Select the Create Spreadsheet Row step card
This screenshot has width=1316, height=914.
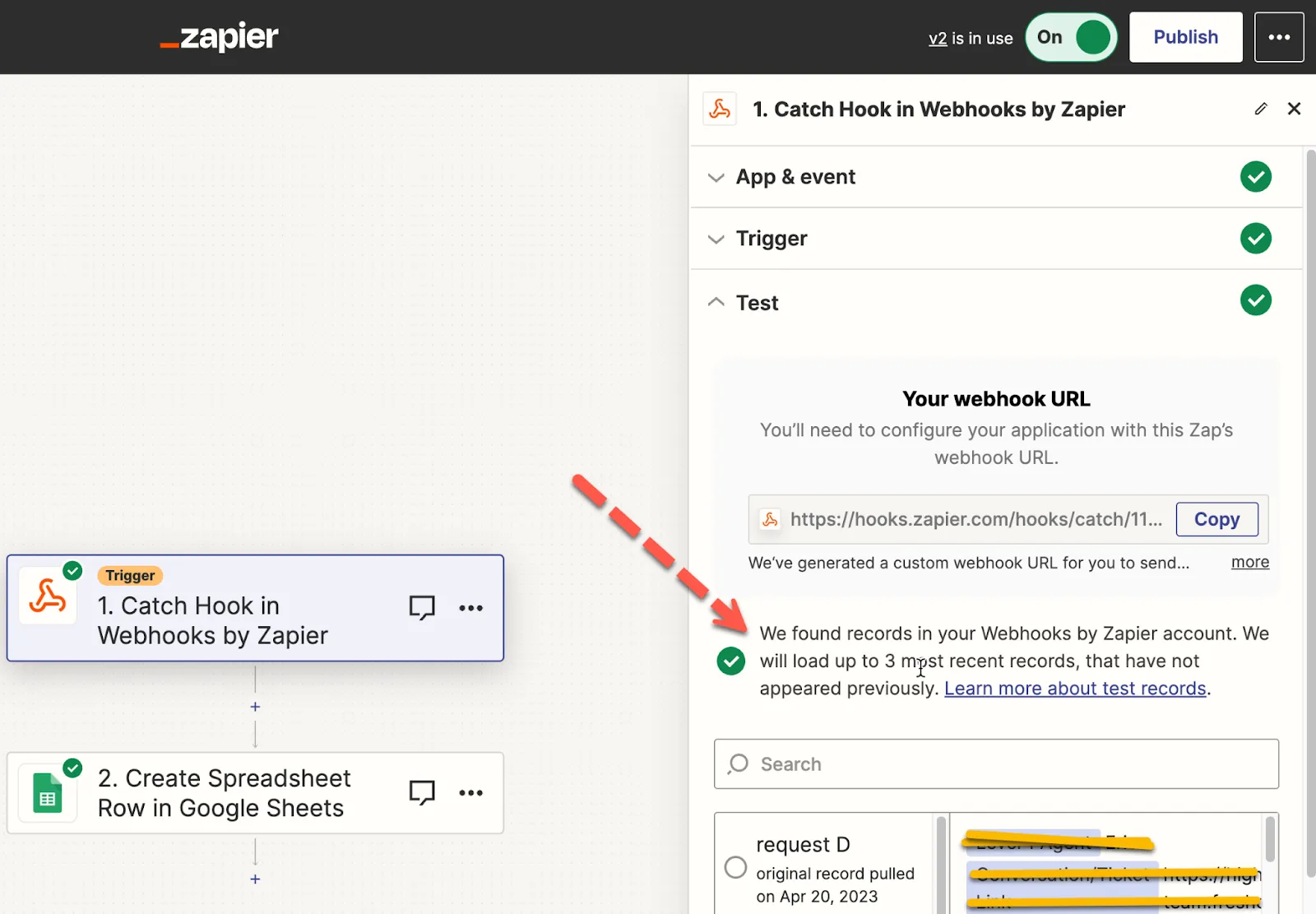pyautogui.click(x=255, y=793)
